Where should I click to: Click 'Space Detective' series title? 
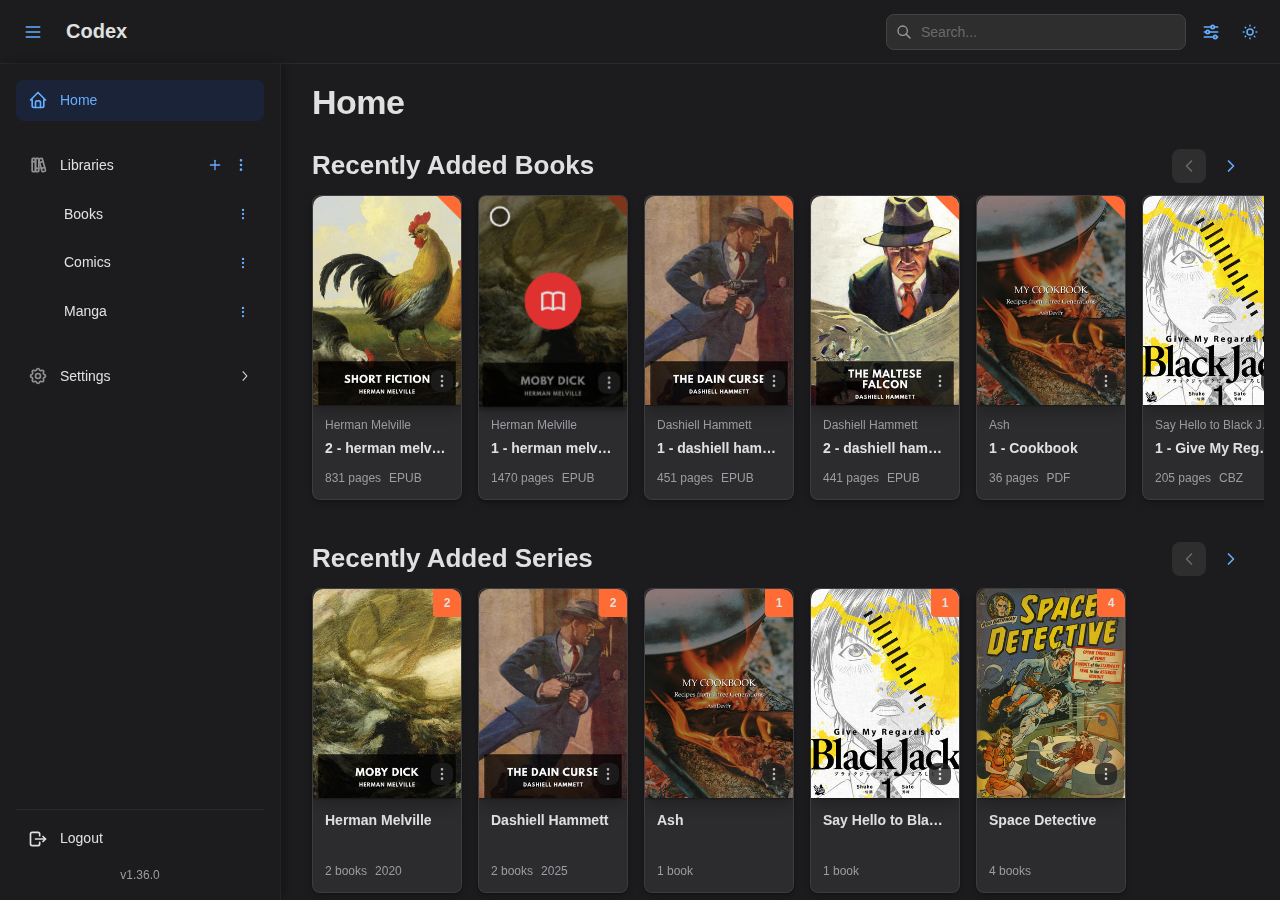[1042, 820]
